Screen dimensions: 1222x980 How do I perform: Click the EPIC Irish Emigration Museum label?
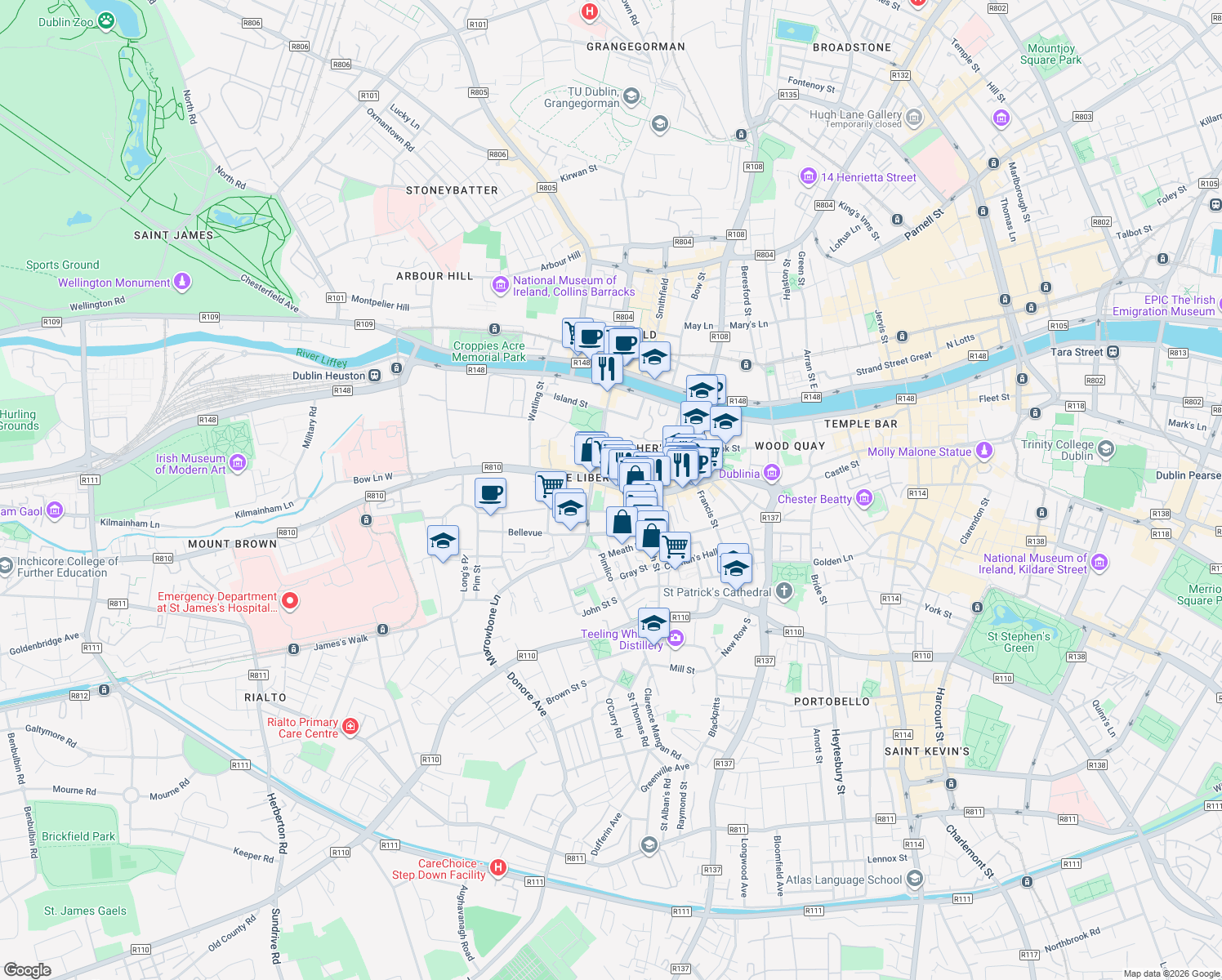point(1164,305)
